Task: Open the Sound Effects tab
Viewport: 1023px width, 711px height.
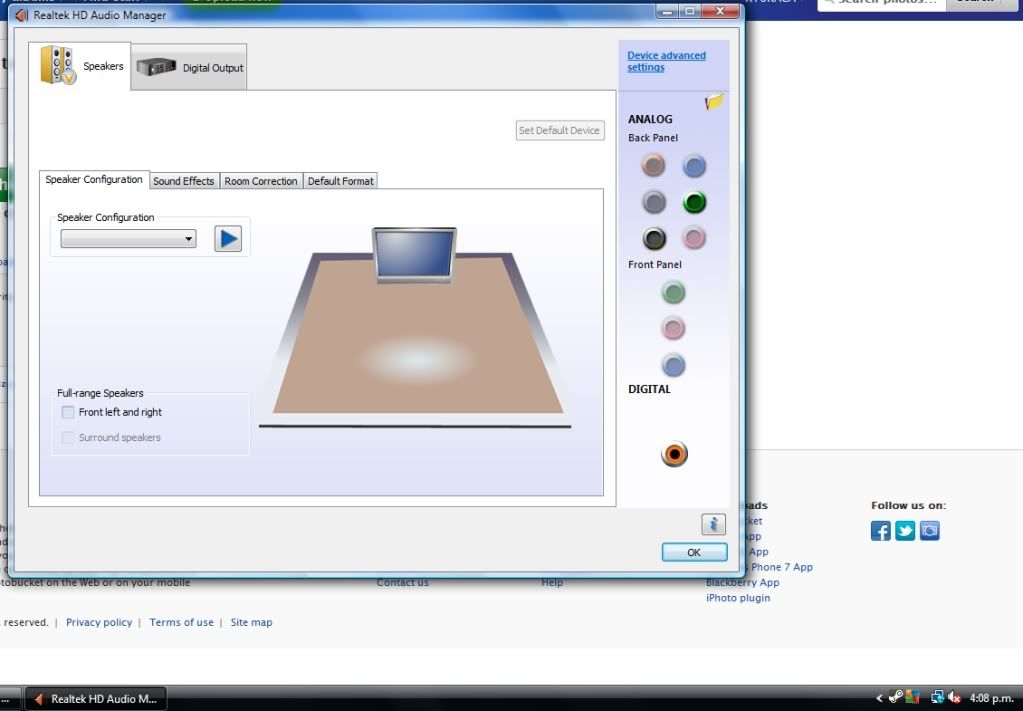Action: click(x=184, y=181)
